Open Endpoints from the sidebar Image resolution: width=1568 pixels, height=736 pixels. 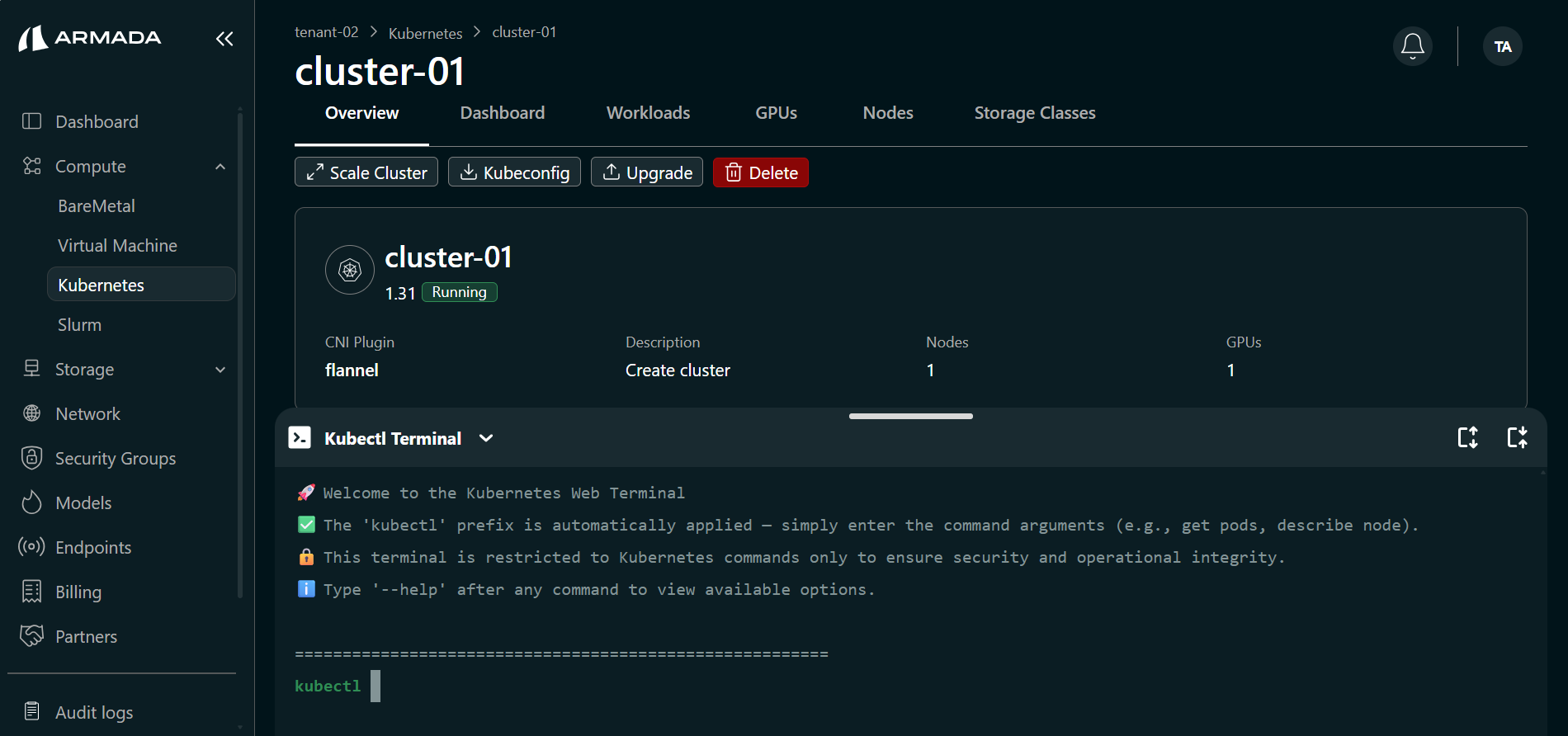[x=93, y=548]
